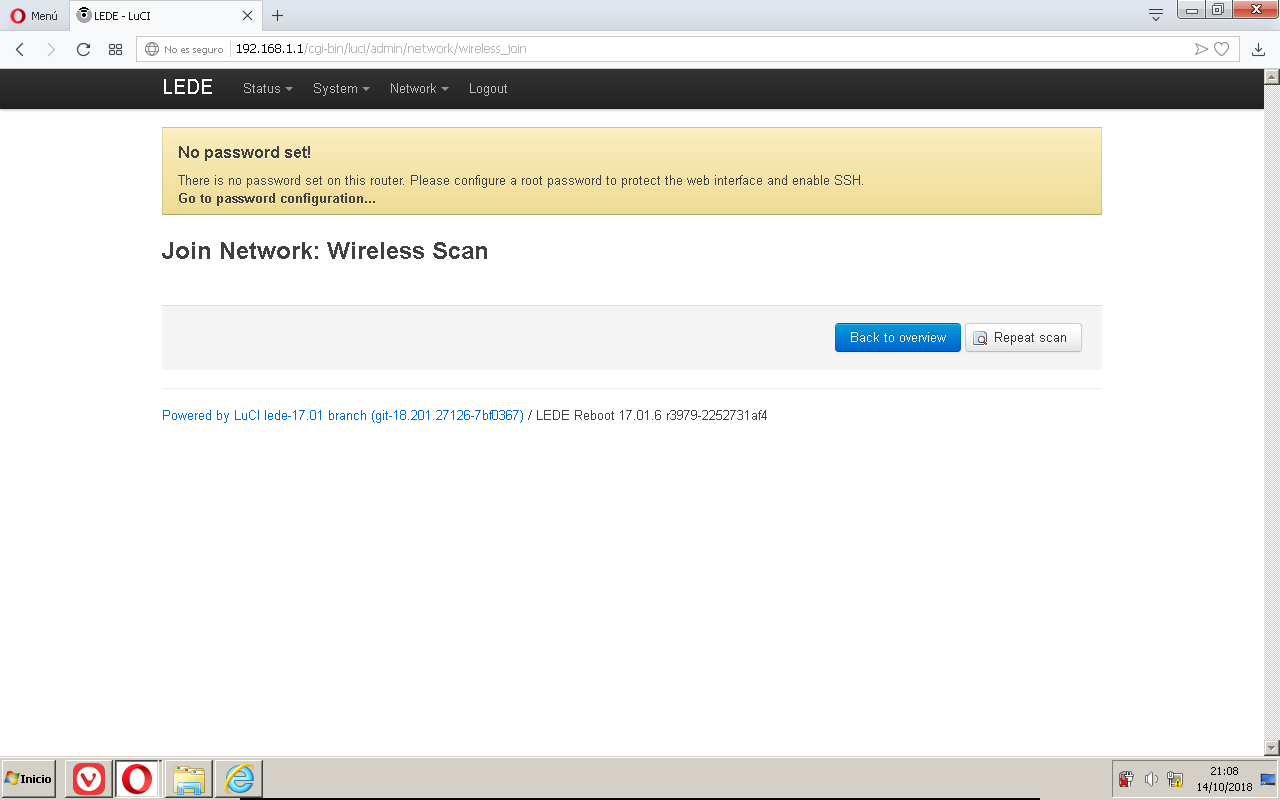The image size is (1280, 800).
Task: Expand the Status dropdown menu
Action: (x=268, y=89)
